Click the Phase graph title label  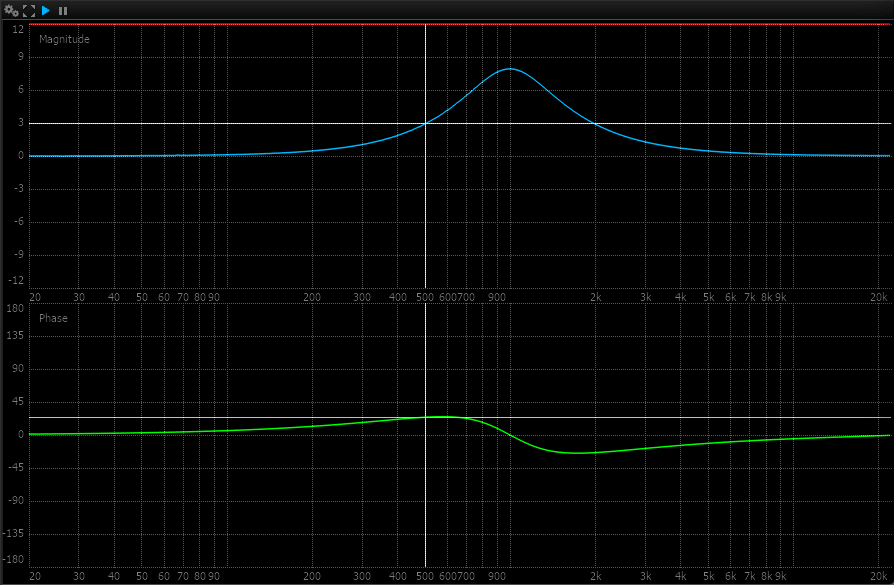(x=53, y=318)
